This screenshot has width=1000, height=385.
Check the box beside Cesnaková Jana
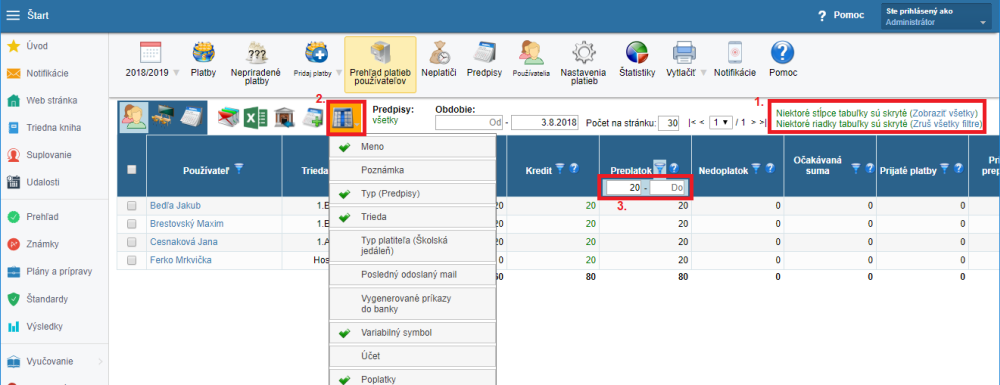pos(132,242)
